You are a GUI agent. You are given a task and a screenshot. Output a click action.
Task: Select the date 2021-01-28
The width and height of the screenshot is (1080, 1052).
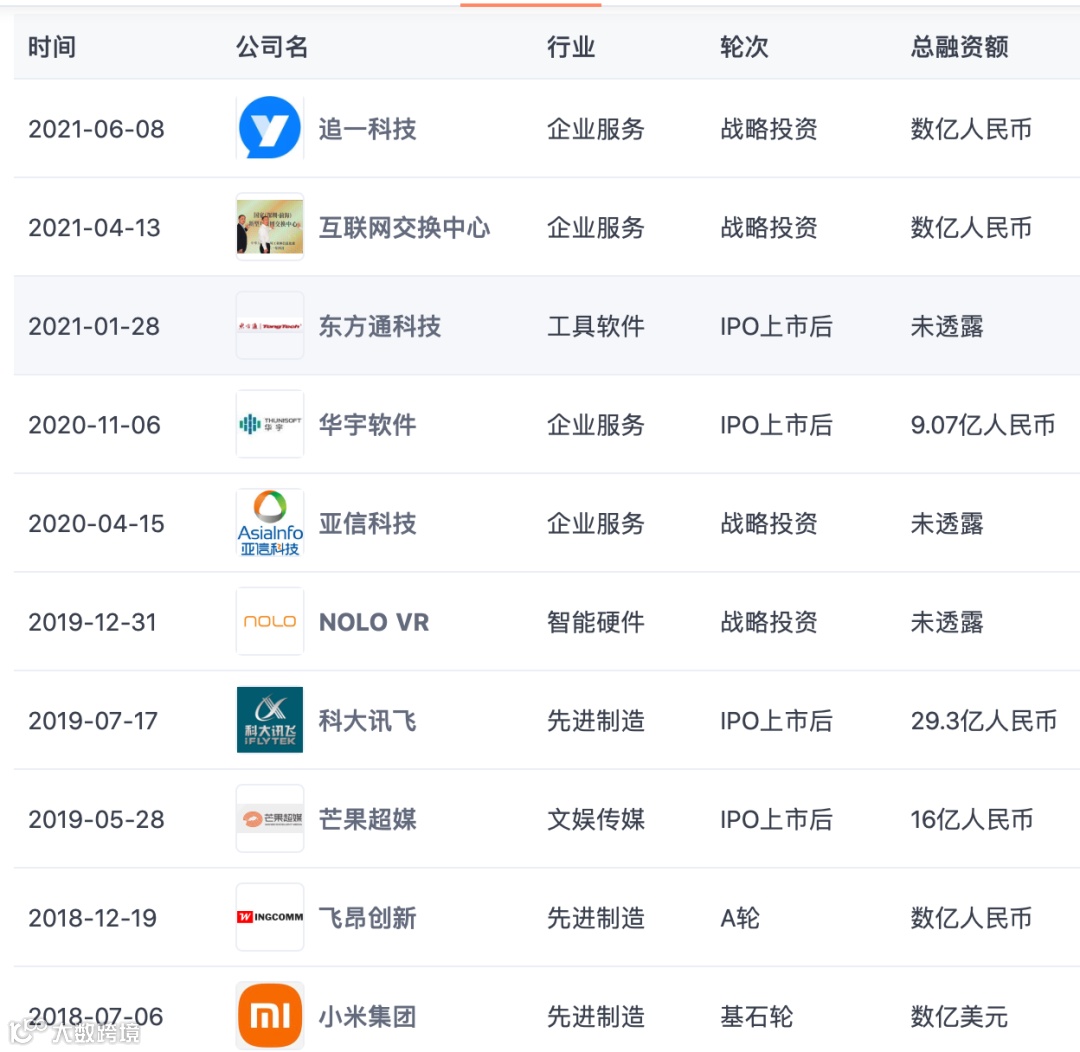94,326
